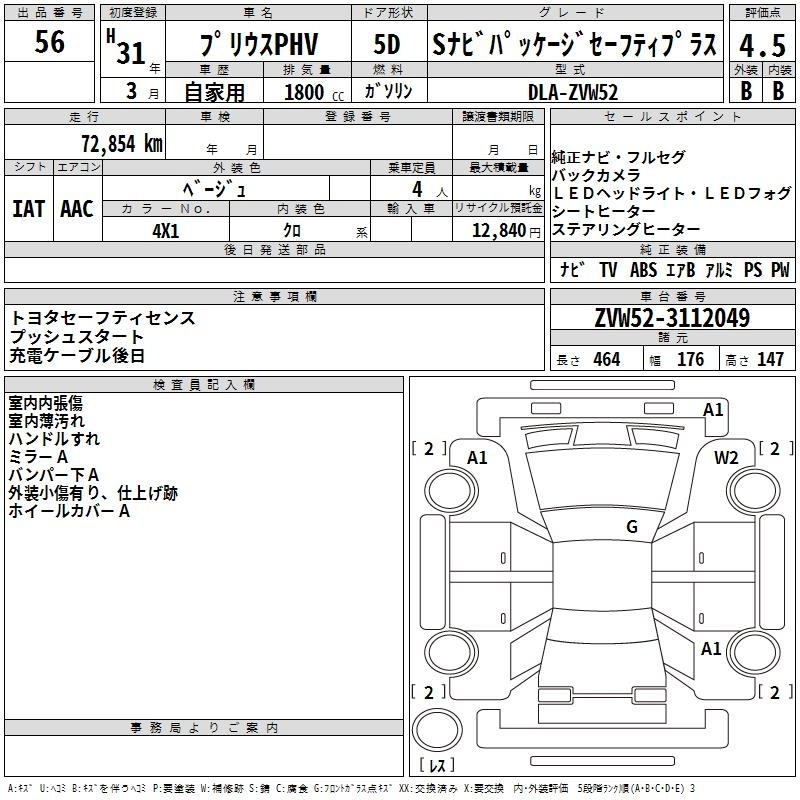Select inspector note 外装小傷有り、仕上げ跡

[93, 493]
